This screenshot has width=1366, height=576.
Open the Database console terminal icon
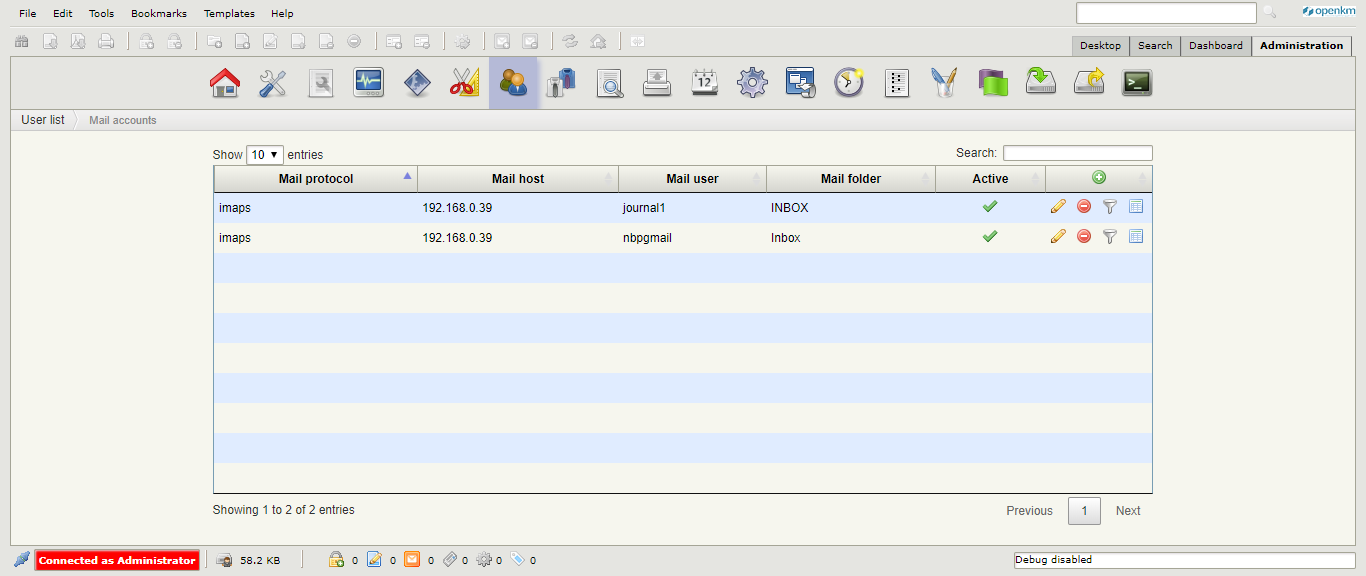1136,83
